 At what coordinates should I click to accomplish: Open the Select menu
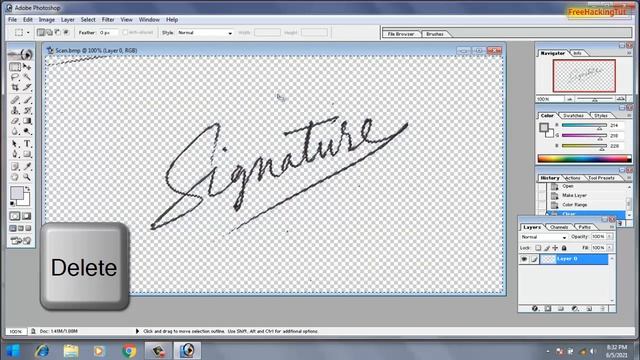tap(88, 20)
